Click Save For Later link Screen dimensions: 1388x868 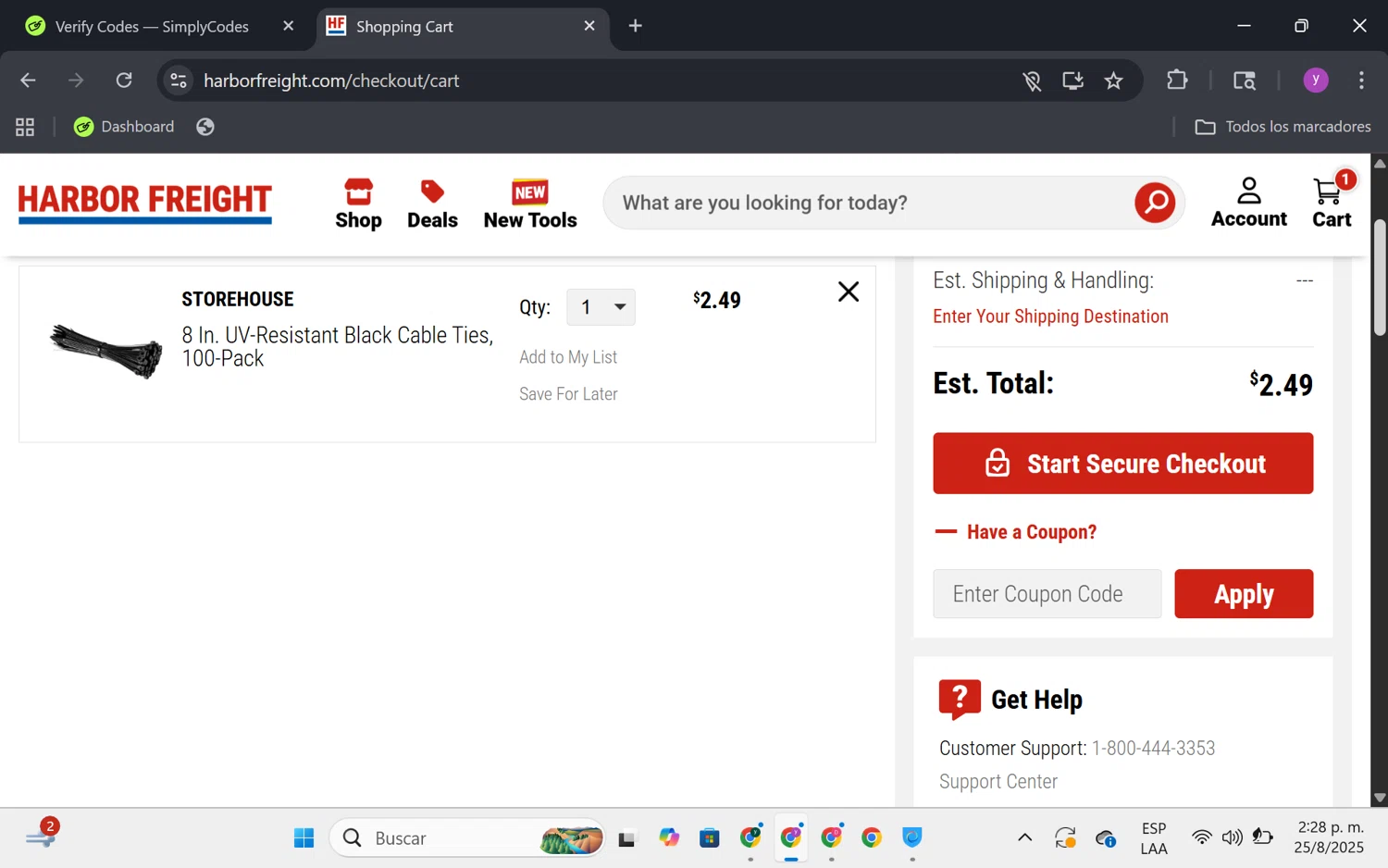(568, 394)
